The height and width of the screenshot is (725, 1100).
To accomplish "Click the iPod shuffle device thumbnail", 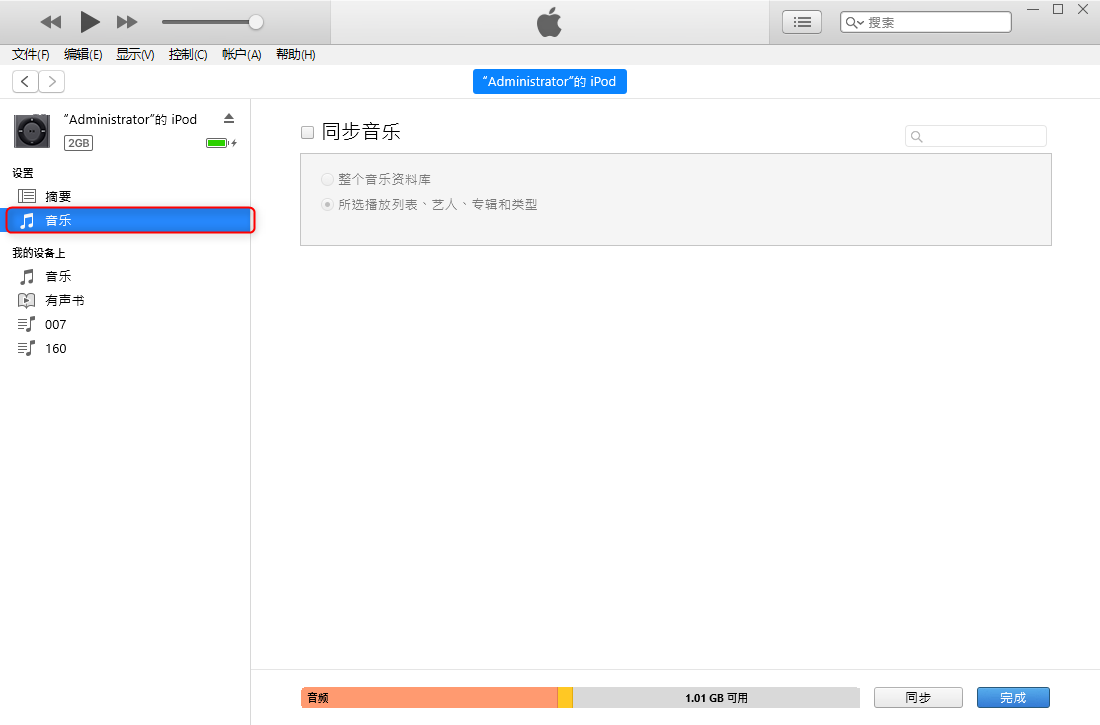I will (x=32, y=131).
